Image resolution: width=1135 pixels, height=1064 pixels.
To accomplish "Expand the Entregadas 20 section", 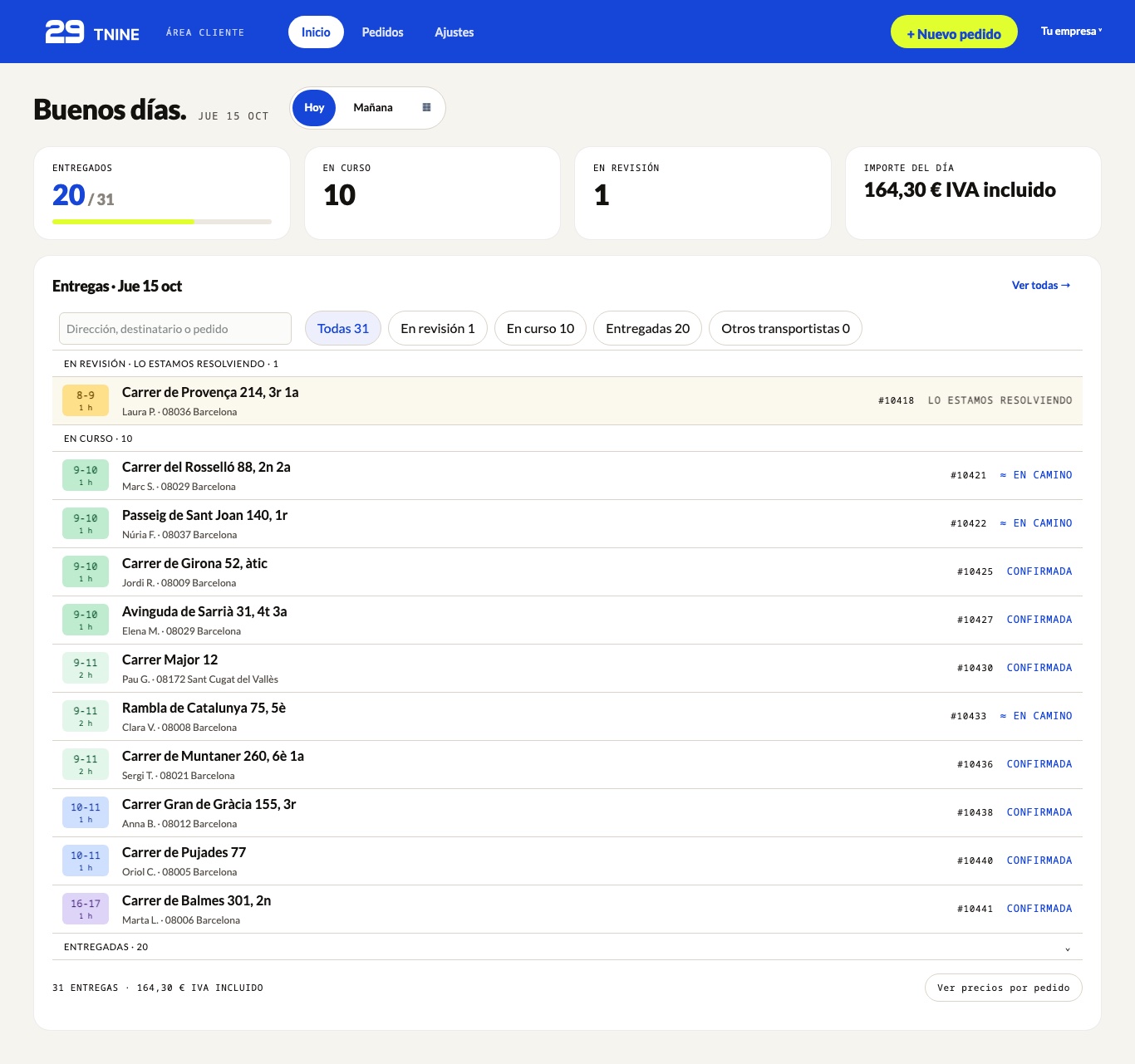I will 567,947.
